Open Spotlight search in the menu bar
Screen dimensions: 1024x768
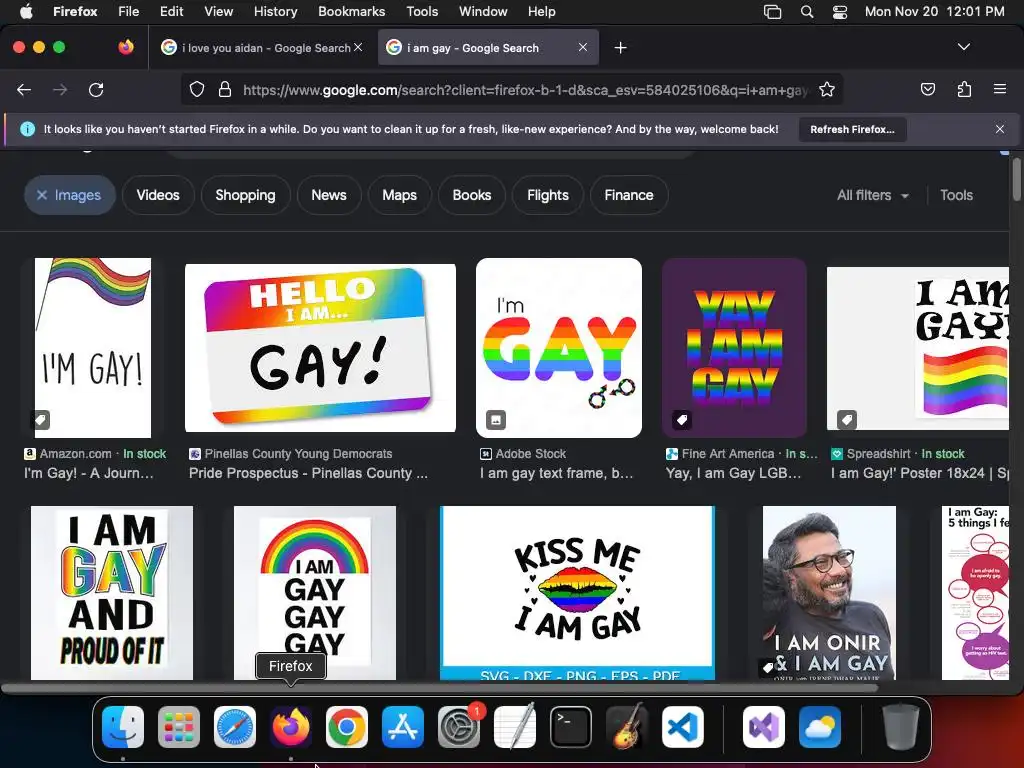(807, 11)
